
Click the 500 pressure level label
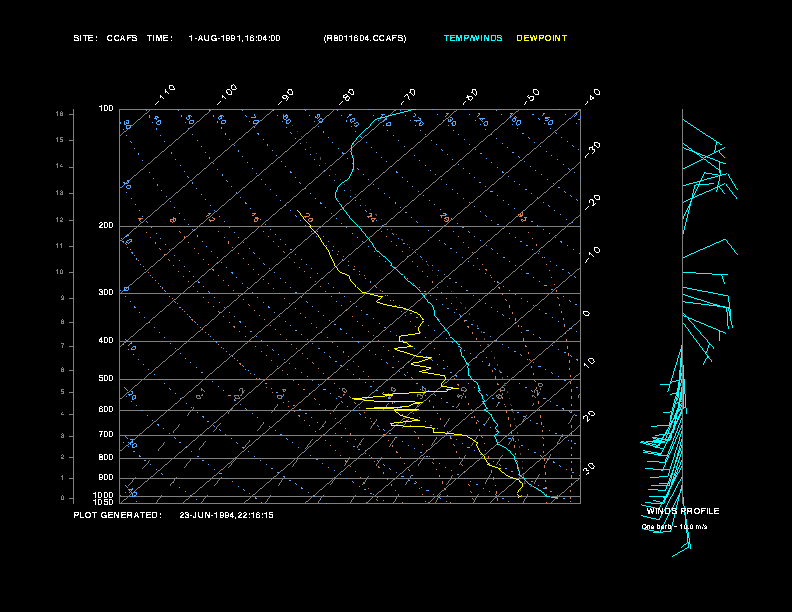pyautogui.click(x=106, y=379)
